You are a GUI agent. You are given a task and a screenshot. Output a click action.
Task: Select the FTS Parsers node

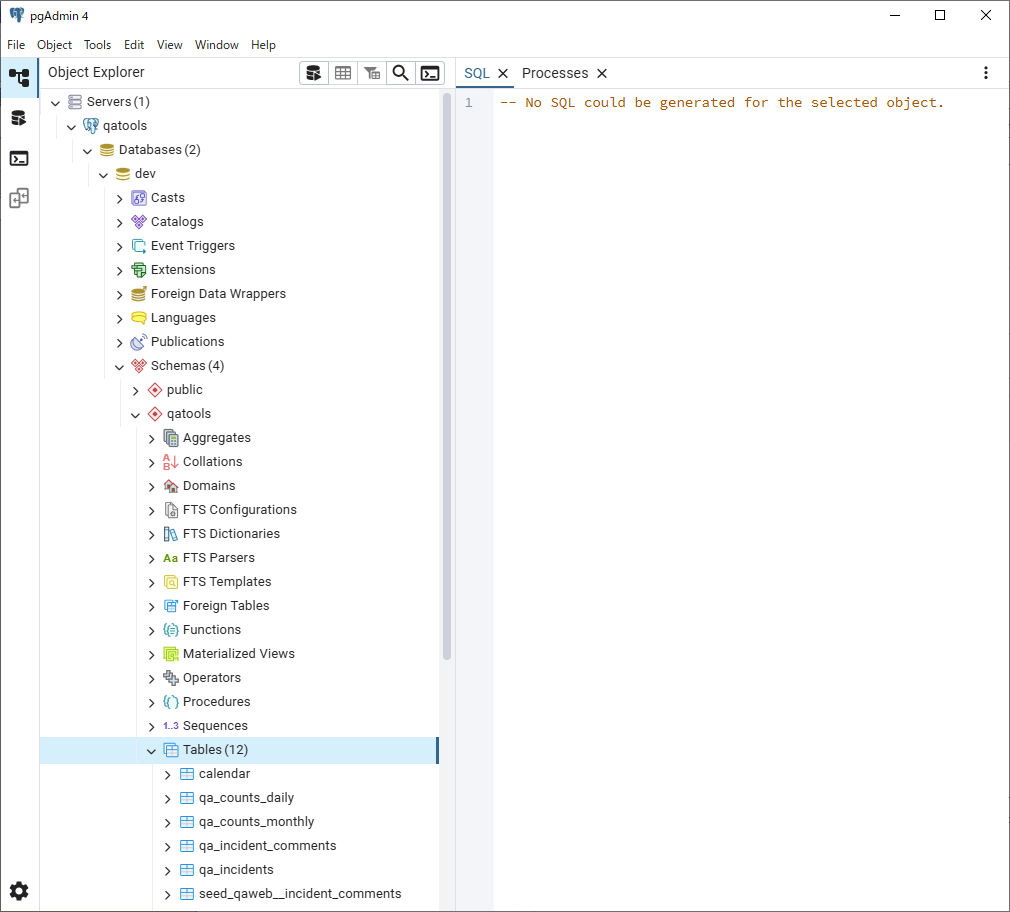(218, 558)
